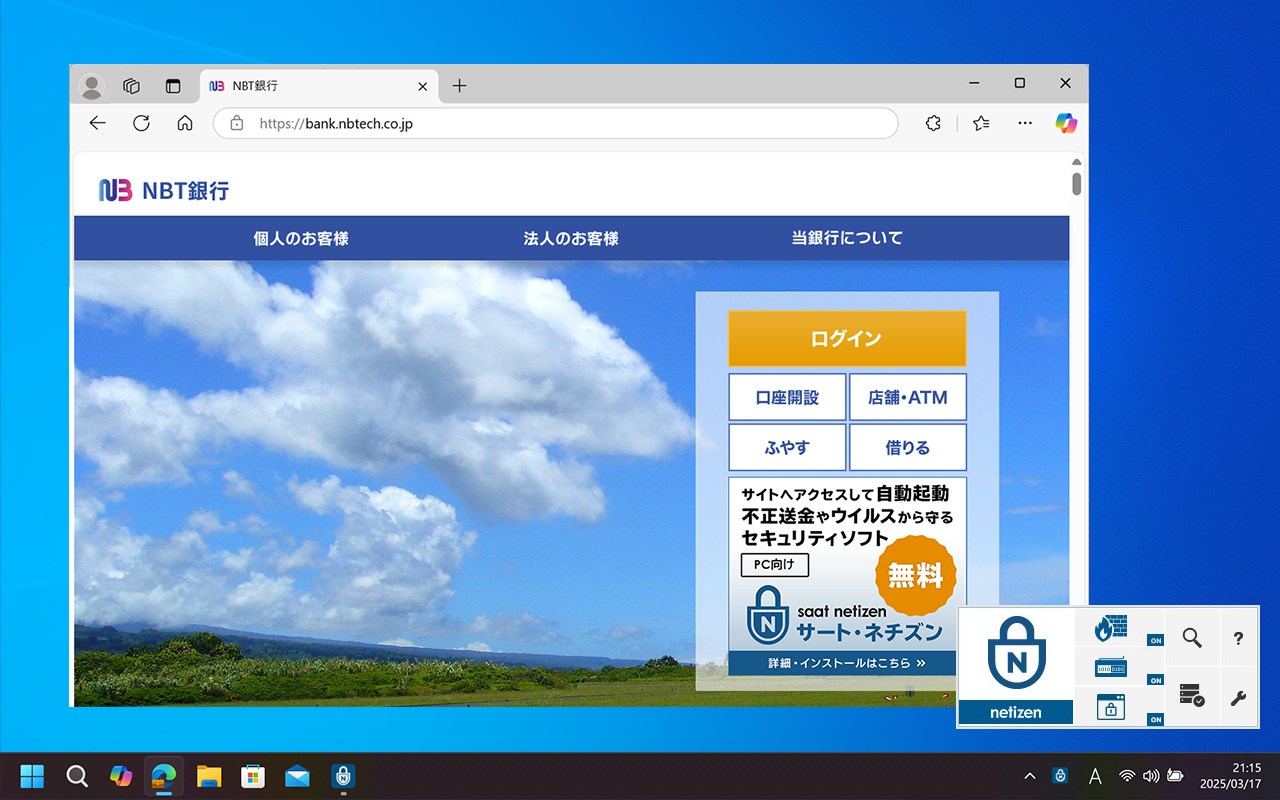Click the 無料 badge on the security banner
The width and height of the screenshot is (1280, 800).
pyautogui.click(x=916, y=576)
